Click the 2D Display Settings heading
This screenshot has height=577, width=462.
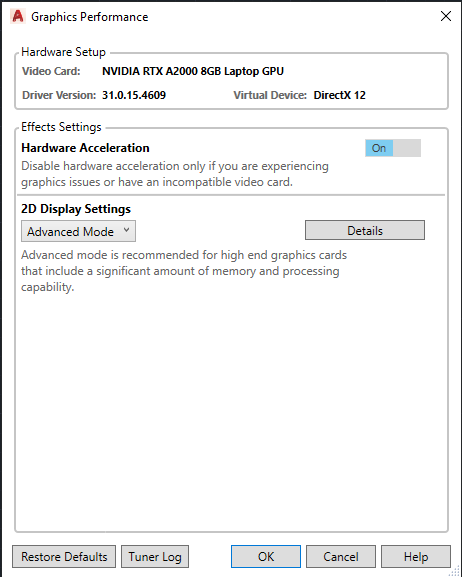tap(76, 209)
